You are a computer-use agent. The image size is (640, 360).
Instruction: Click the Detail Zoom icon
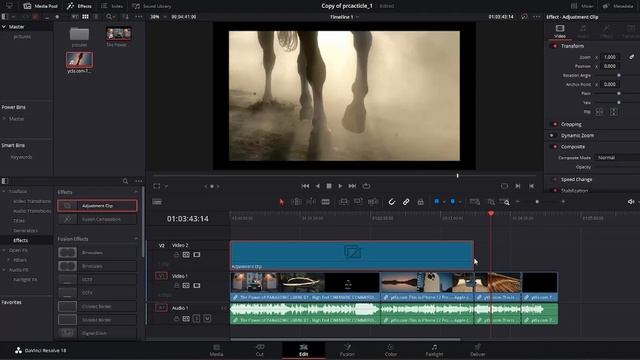pyautogui.click(x=491, y=202)
